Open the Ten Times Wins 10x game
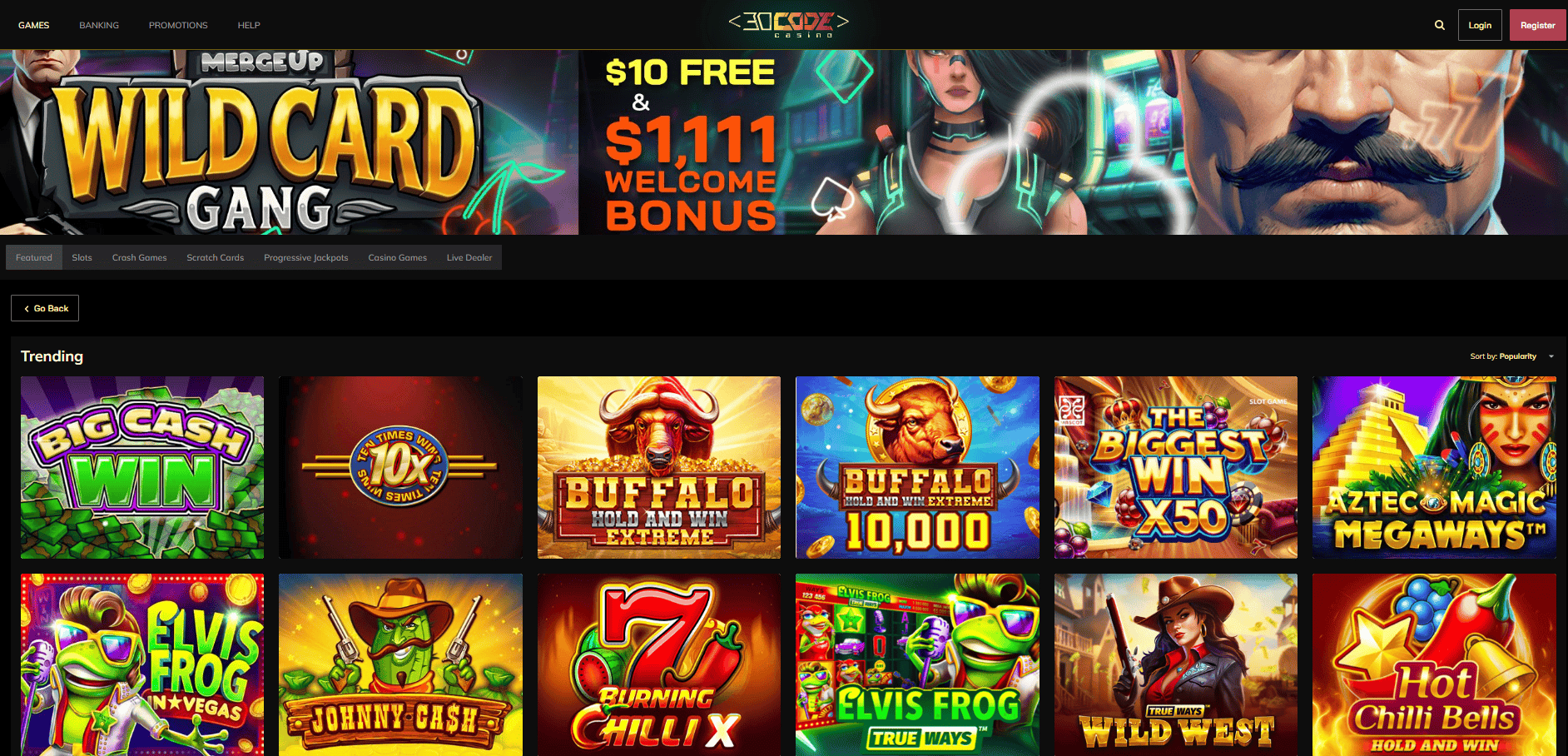 click(x=400, y=467)
